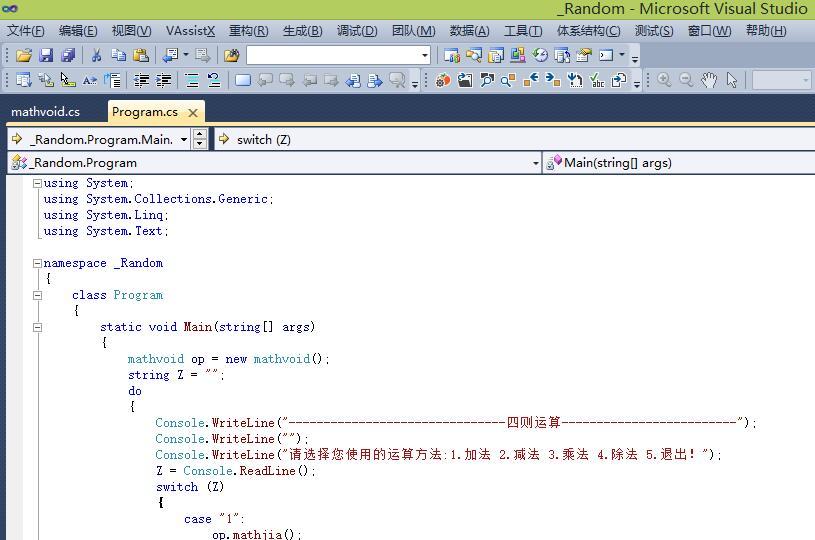This screenshot has width=815, height=540.
Task: Cut the selection with the scissors icon
Action: coord(96,55)
